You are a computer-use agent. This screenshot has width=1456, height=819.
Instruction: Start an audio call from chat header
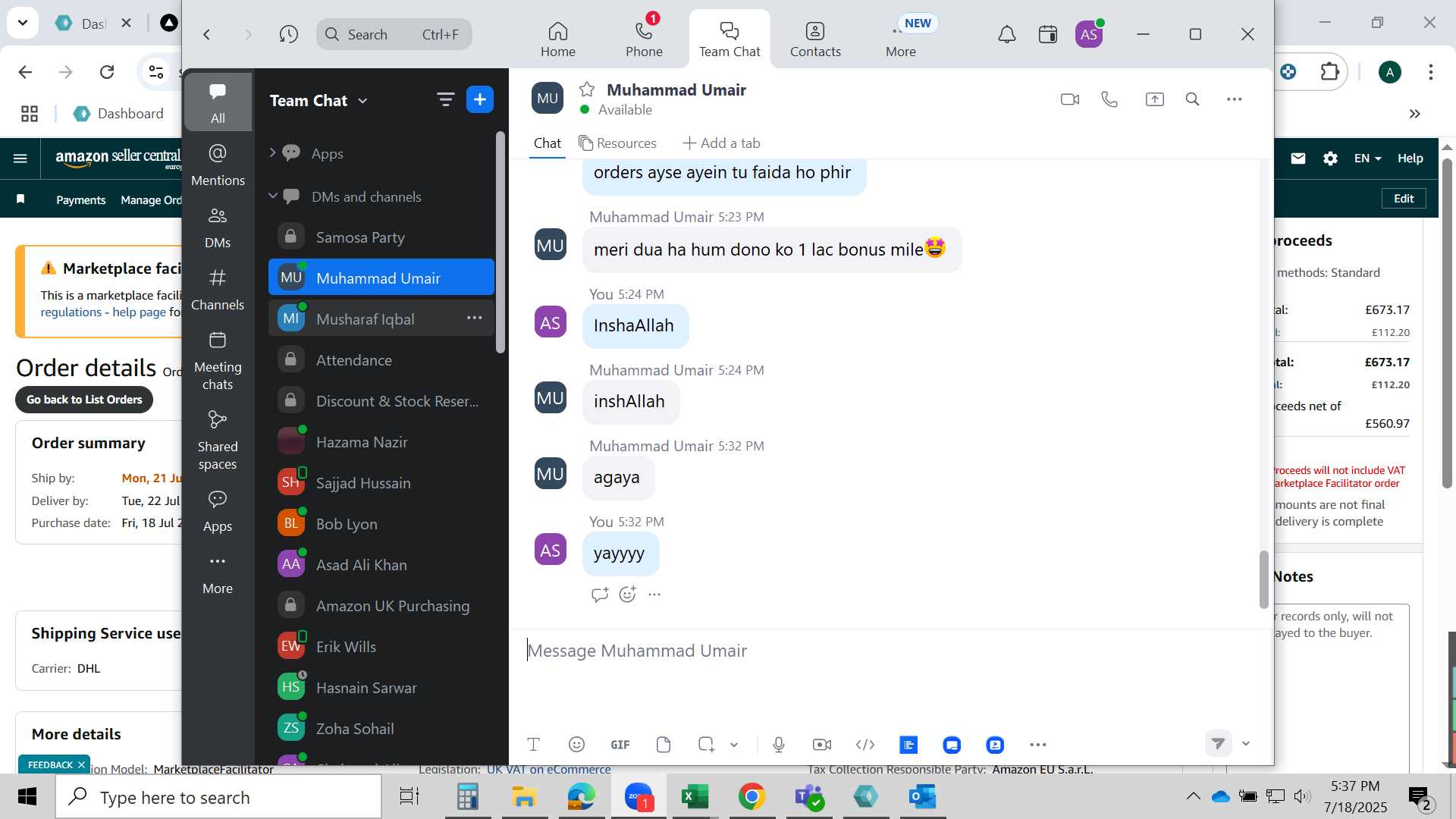pos(1109,99)
